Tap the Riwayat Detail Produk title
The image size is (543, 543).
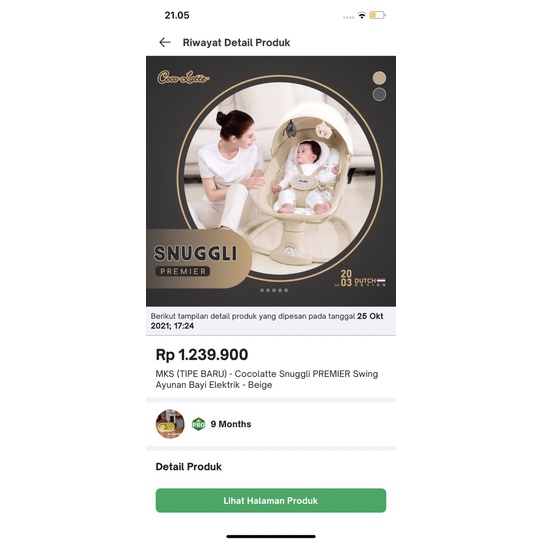coord(237,43)
